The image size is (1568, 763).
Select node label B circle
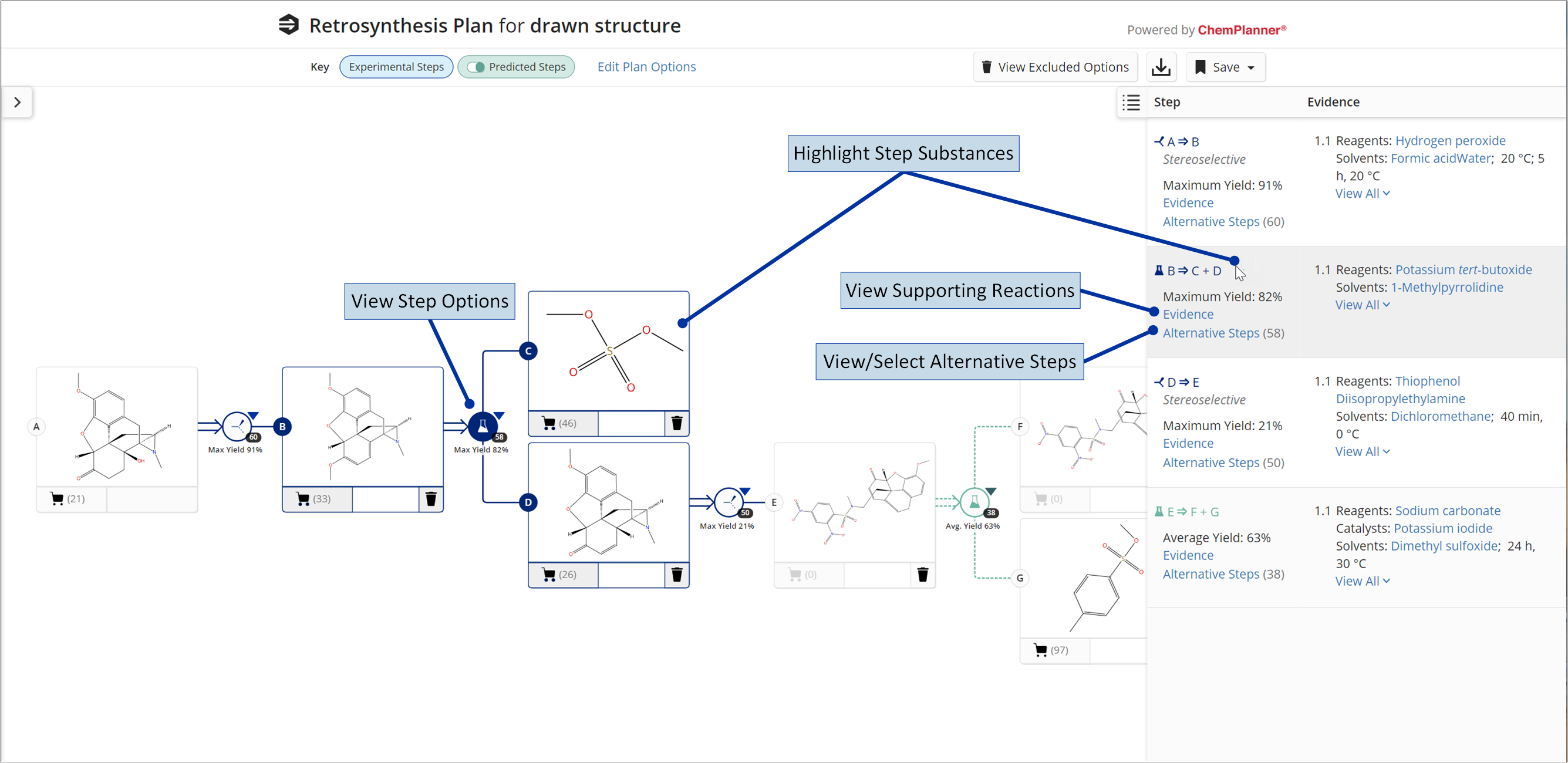pyautogui.click(x=282, y=427)
